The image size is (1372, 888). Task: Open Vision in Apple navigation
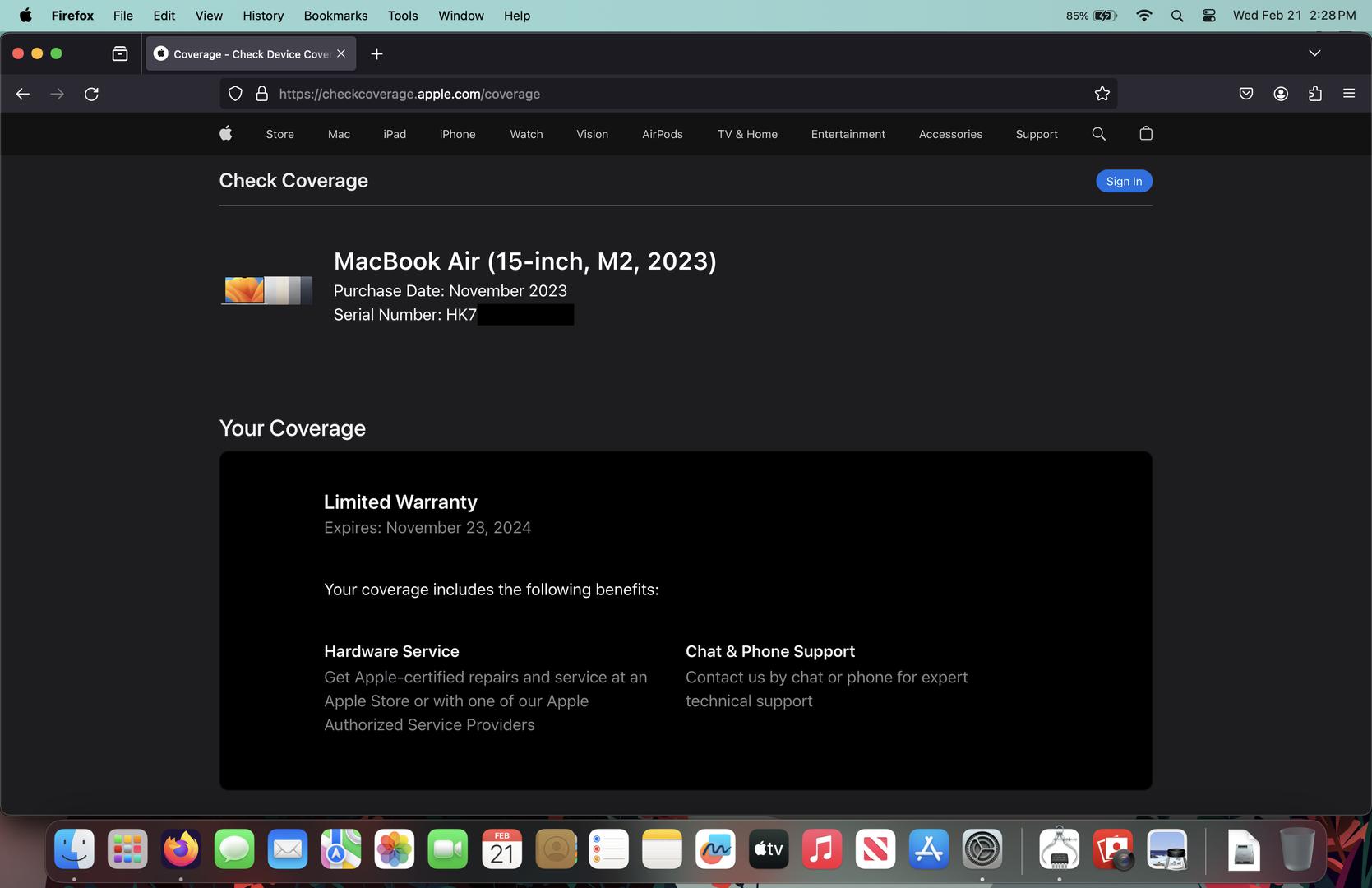coord(592,134)
